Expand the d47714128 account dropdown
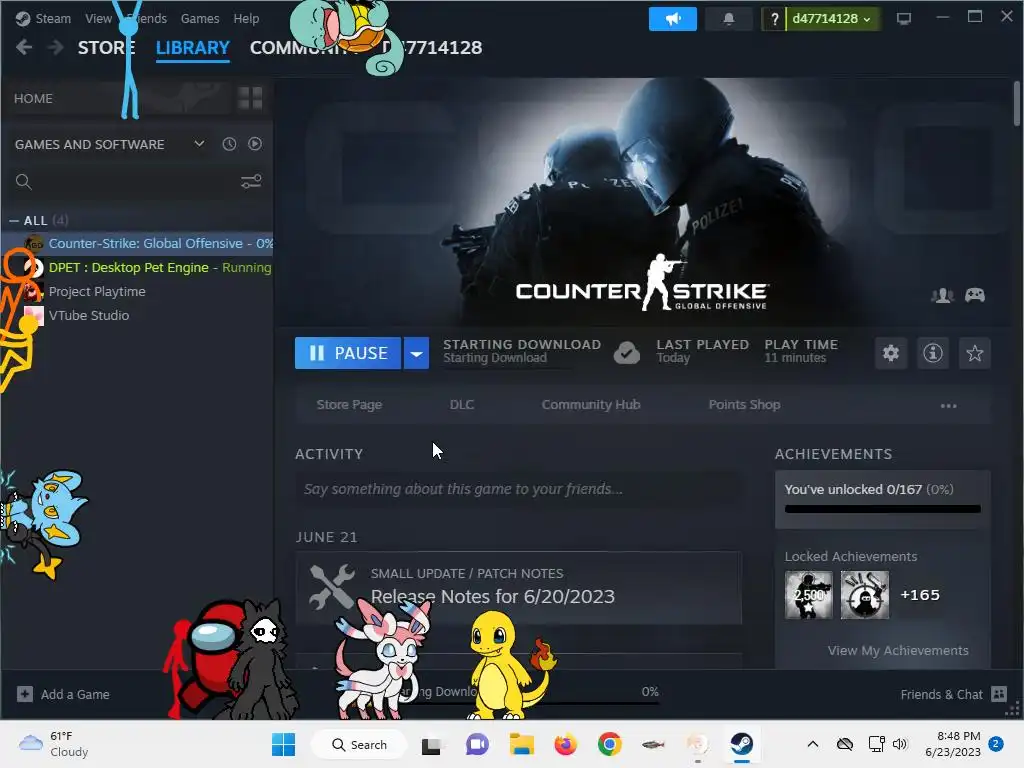Viewport: 1024px width, 768px height. pyautogui.click(x=833, y=19)
